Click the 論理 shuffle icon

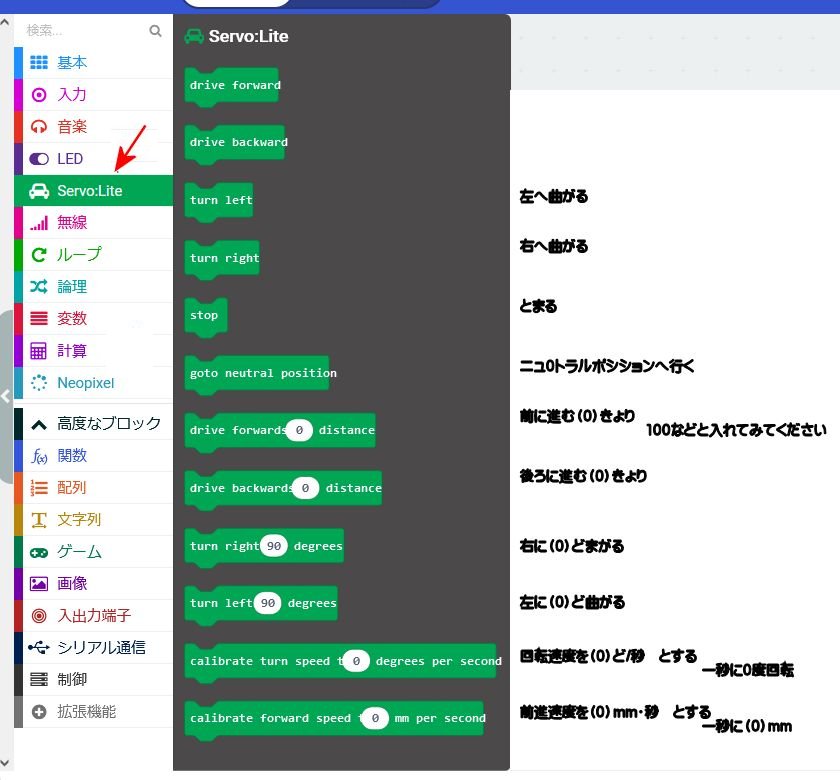39,287
